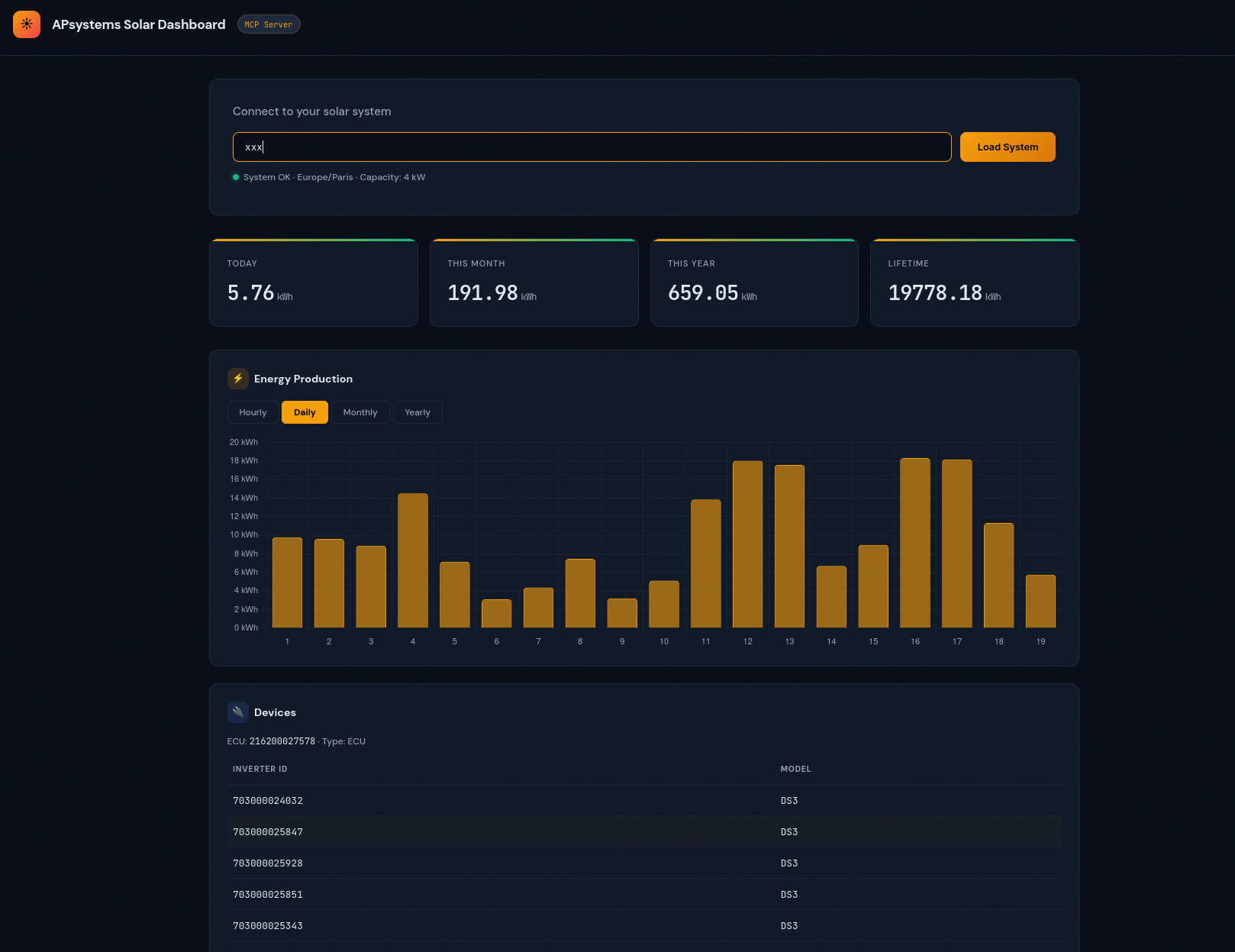Screen dimensions: 1235x952
Task: Click the chart bar for day 14
Action: [832, 597]
